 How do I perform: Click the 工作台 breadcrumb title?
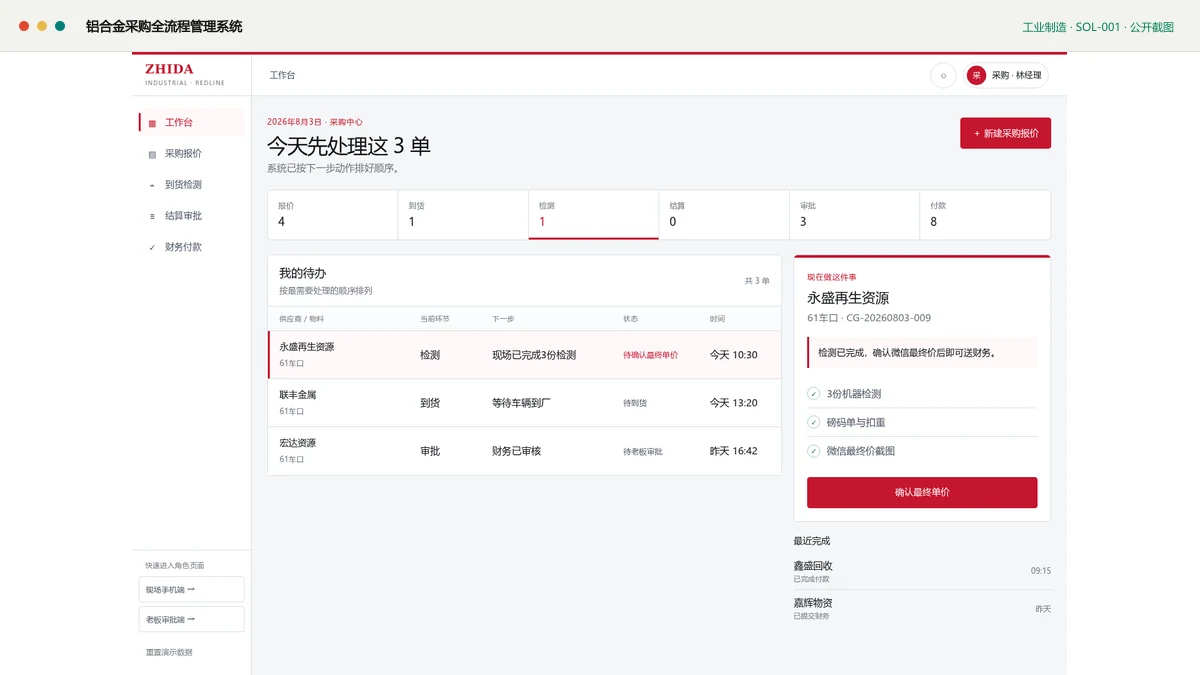click(283, 75)
